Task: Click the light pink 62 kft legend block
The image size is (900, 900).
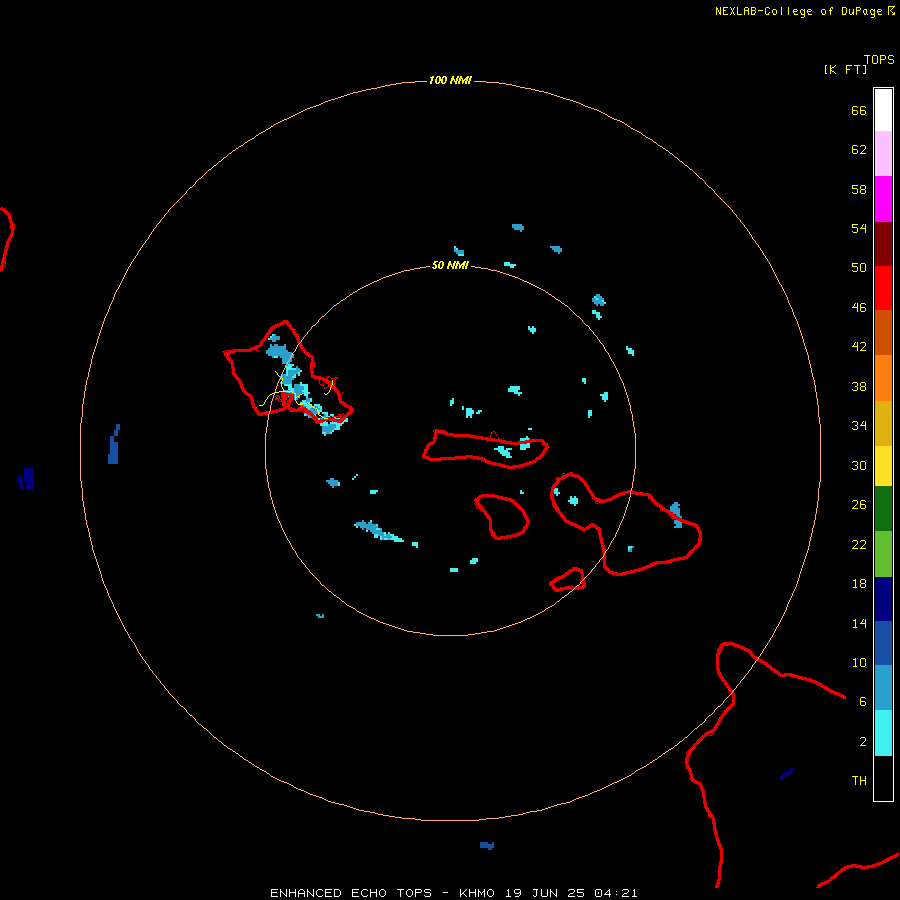Action: [883, 153]
